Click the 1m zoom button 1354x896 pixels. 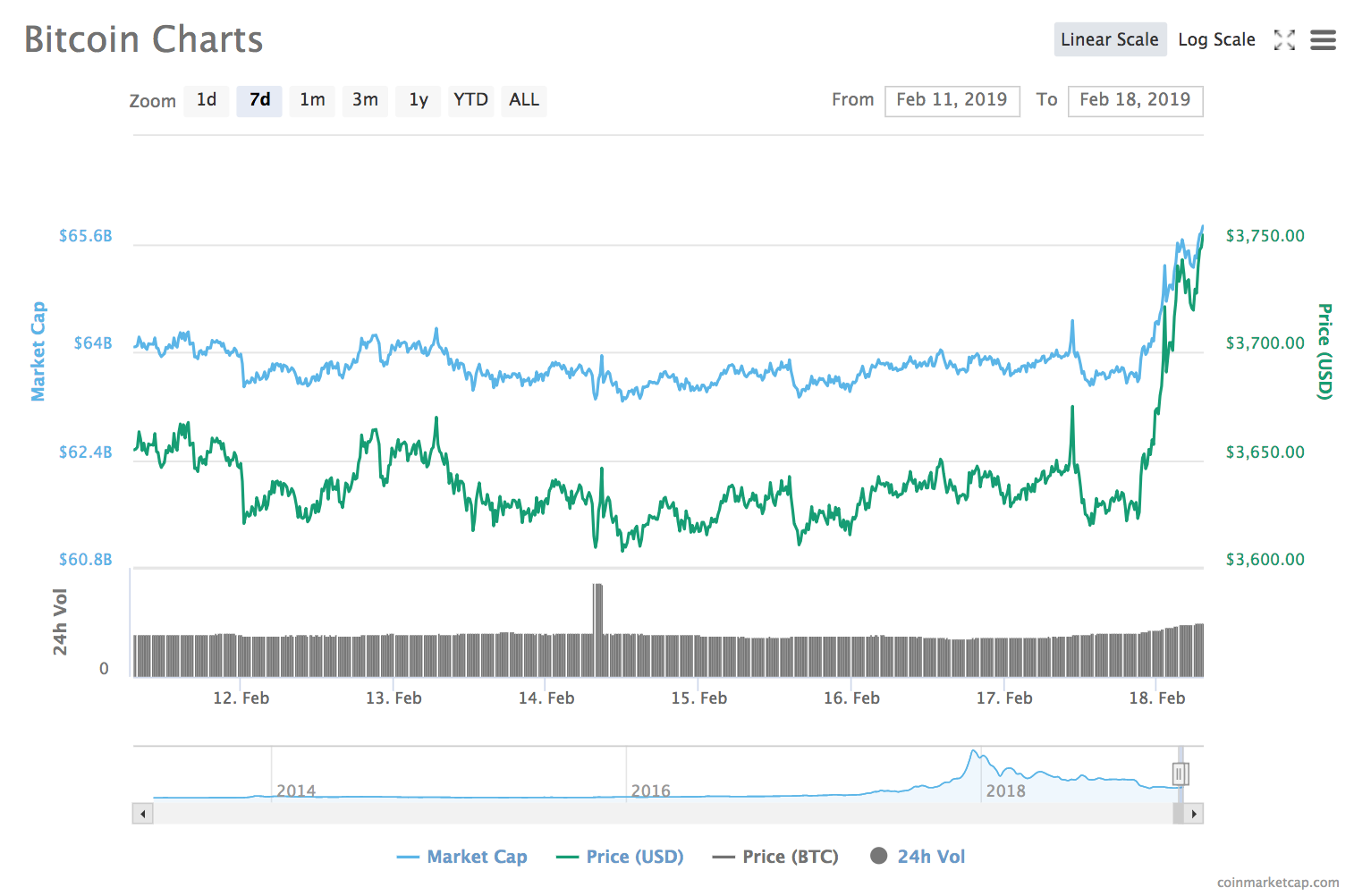312,100
